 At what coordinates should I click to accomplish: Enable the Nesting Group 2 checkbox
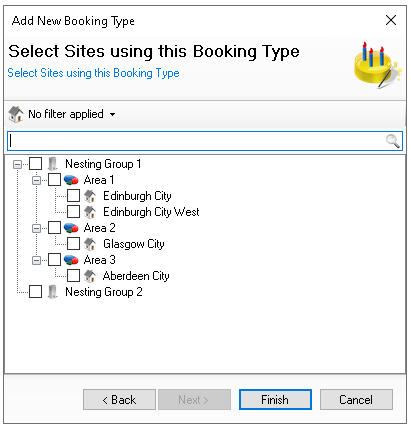pos(35,291)
